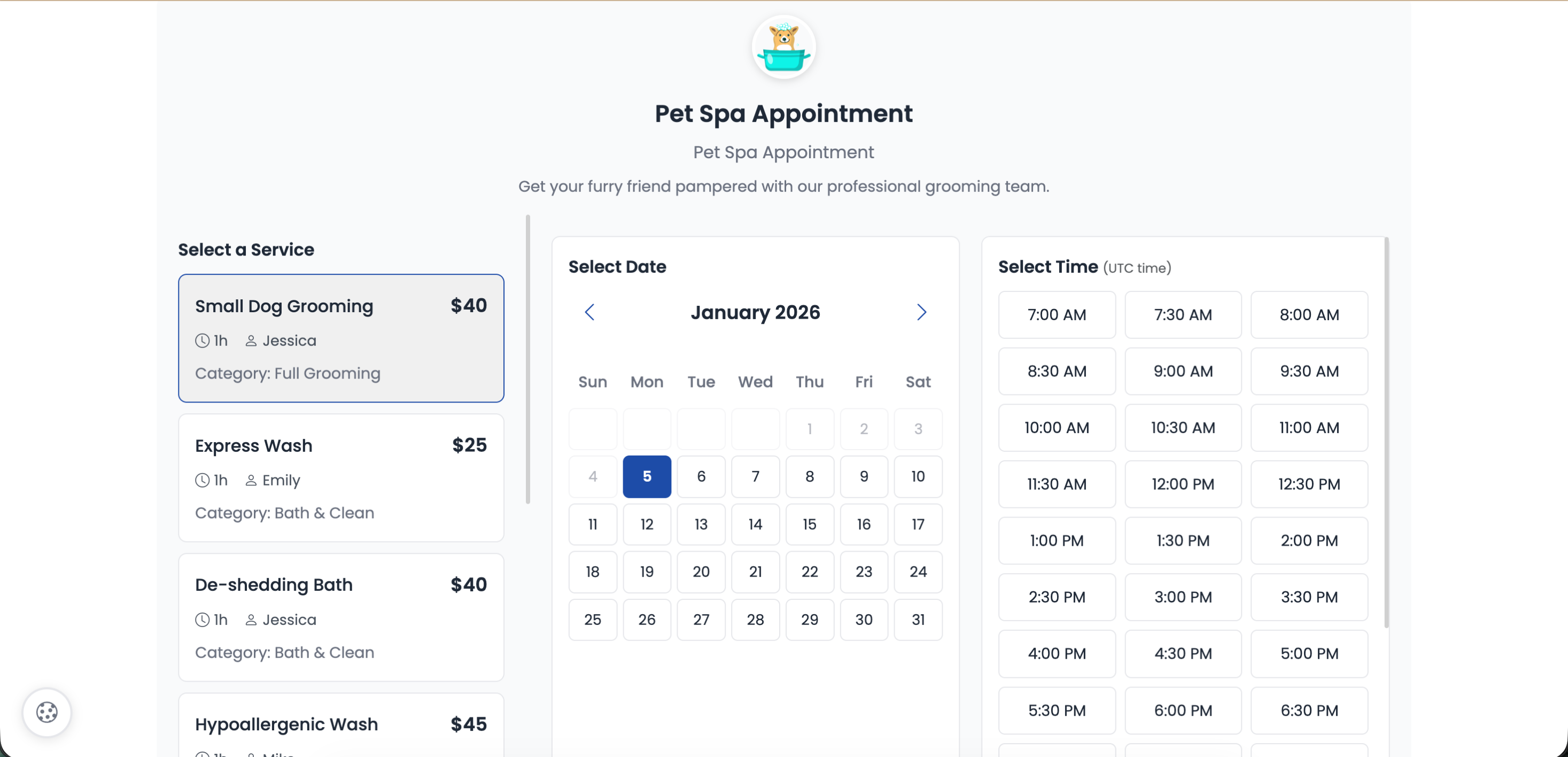Image resolution: width=1568 pixels, height=757 pixels.
Task: Pick January 15 on the calendar
Action: point(810,524)
